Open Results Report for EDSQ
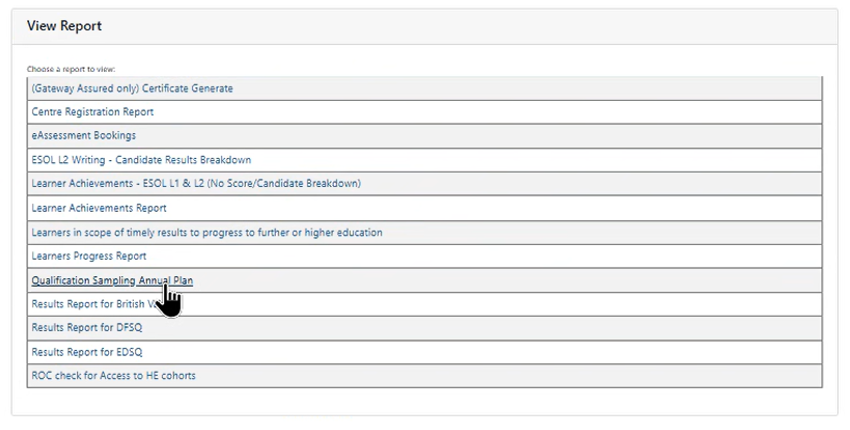This screenshot has width=850, height=430. (88, 352)
